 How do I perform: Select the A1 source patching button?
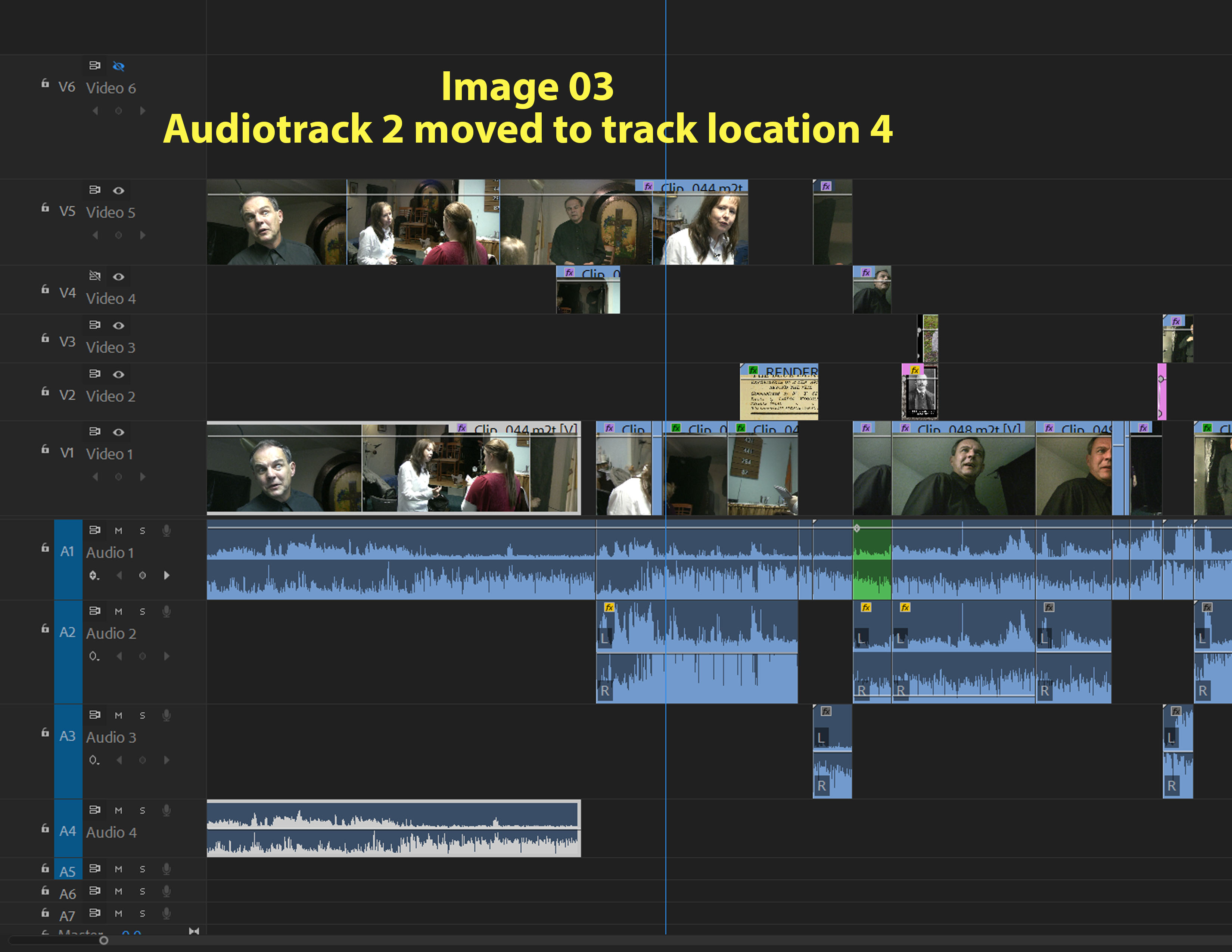pyautogui.click(x=68, y=551)
